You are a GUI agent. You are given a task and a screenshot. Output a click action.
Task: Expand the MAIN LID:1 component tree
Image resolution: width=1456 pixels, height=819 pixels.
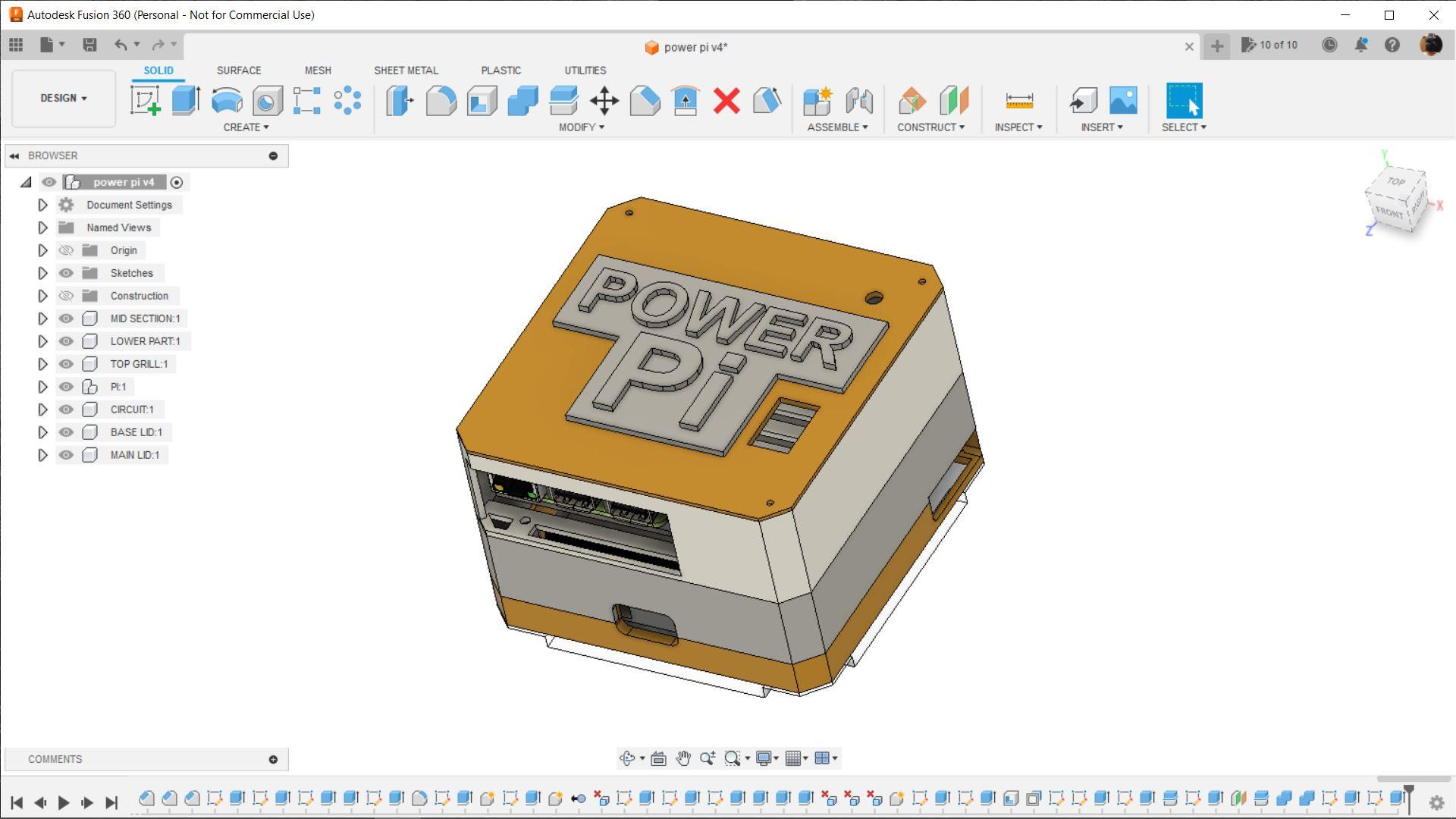point(42,455)
